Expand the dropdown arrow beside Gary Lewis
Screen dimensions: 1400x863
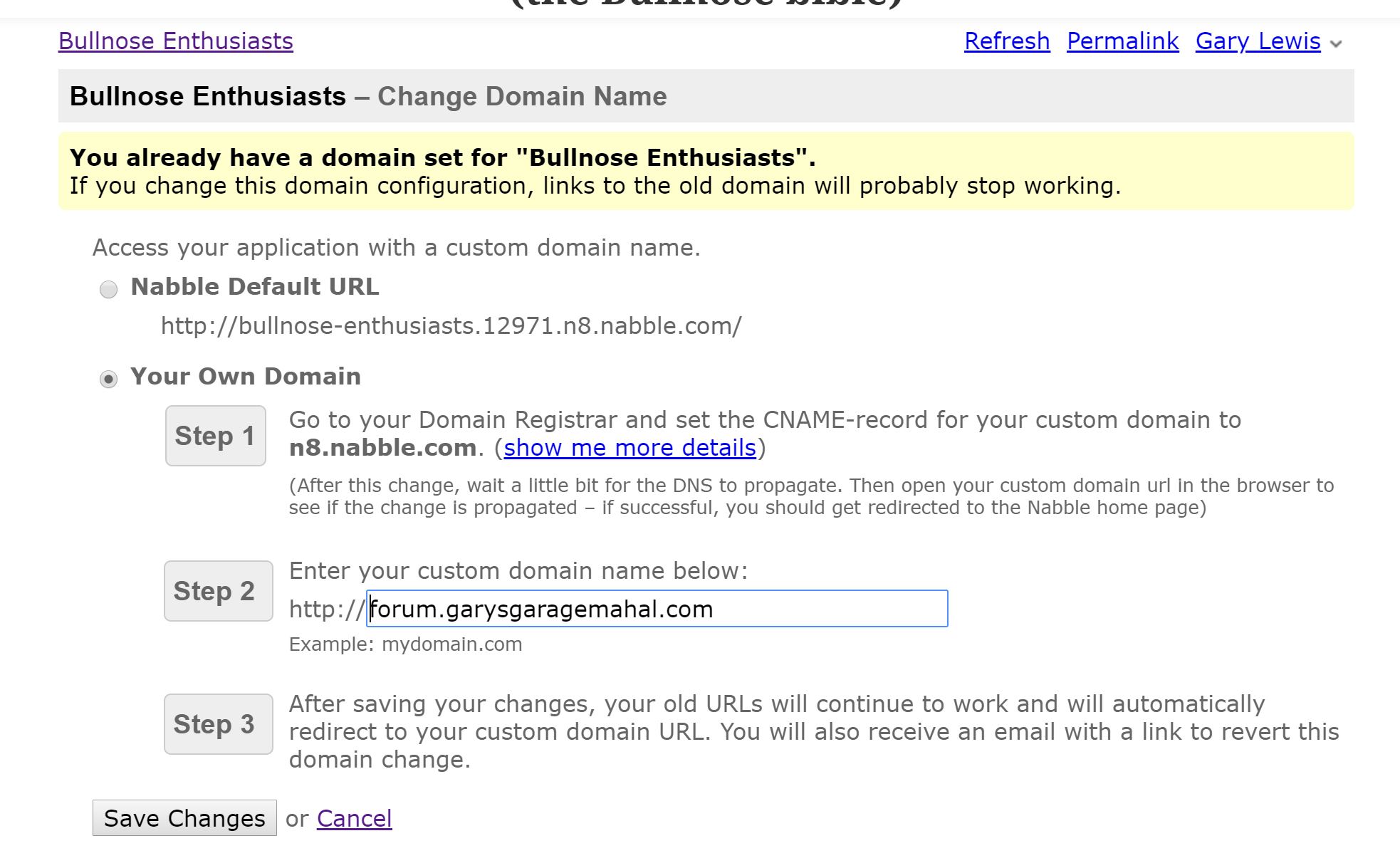tap(1337, 44)
